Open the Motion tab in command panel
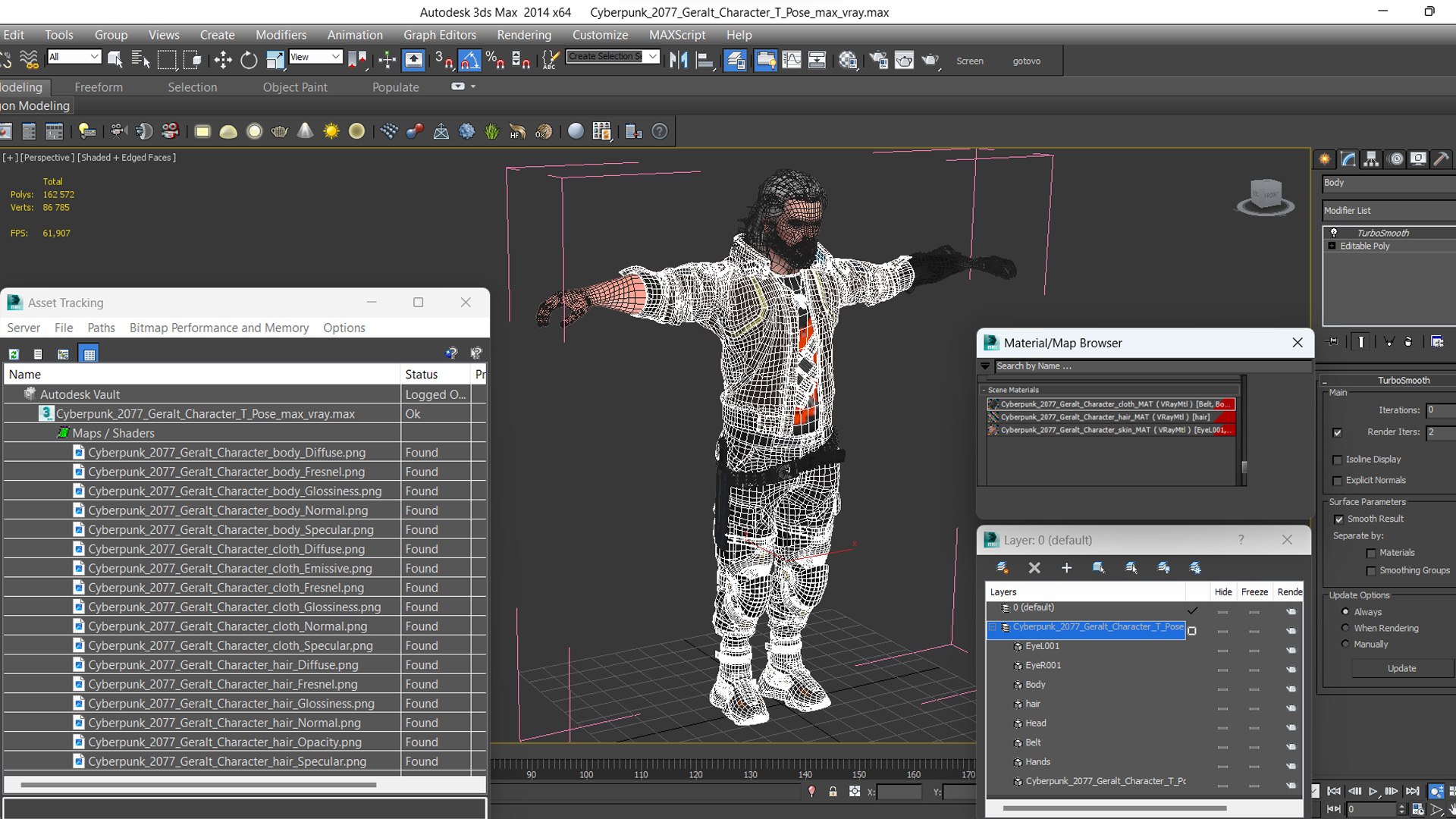Screen dimensions: 1456x819 tap(1395, 159)
